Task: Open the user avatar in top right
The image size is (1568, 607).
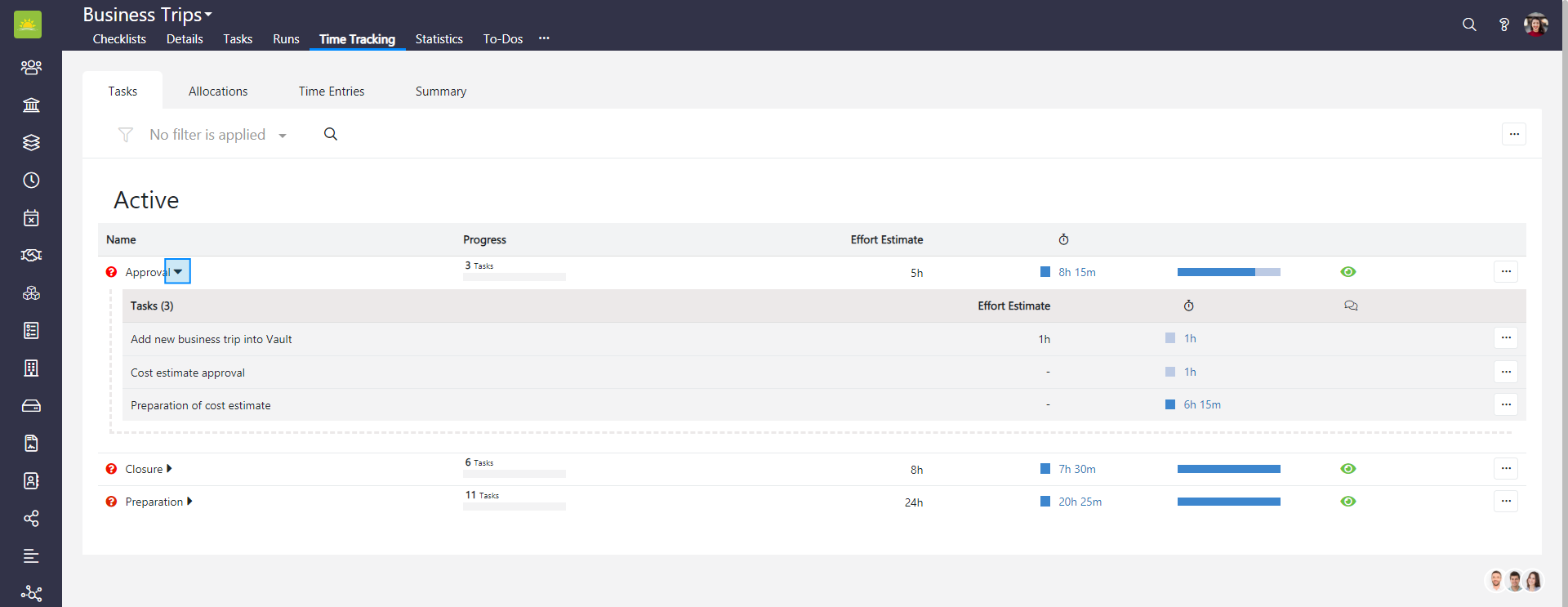Action: click(x=1535, y=25)
